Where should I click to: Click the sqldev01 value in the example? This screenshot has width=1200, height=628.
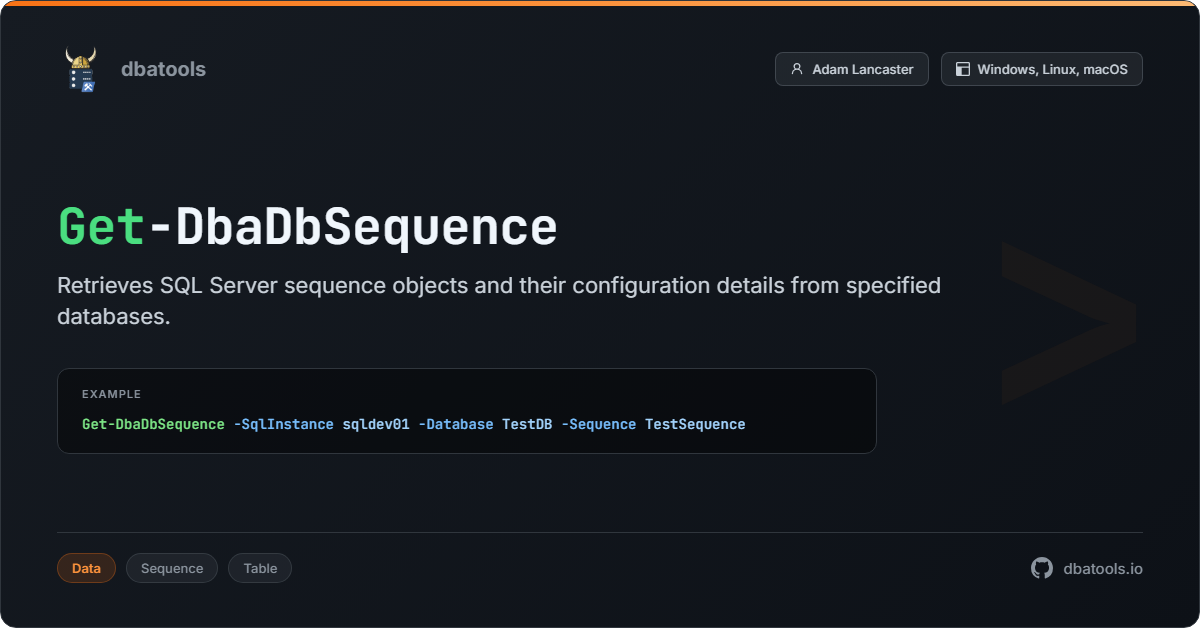tap(376, 424)
